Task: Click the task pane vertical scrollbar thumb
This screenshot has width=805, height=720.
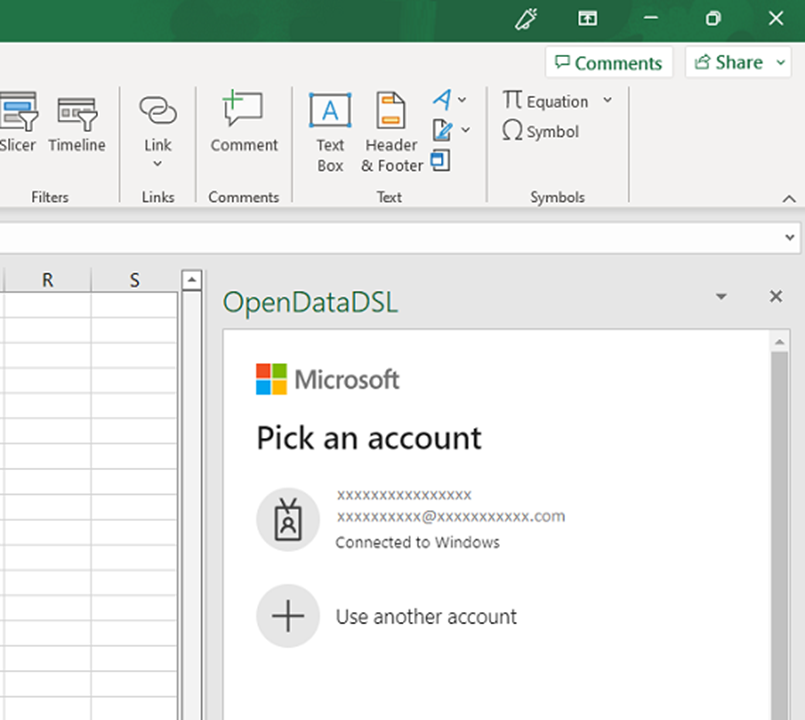Action: (x=779, y=535)
